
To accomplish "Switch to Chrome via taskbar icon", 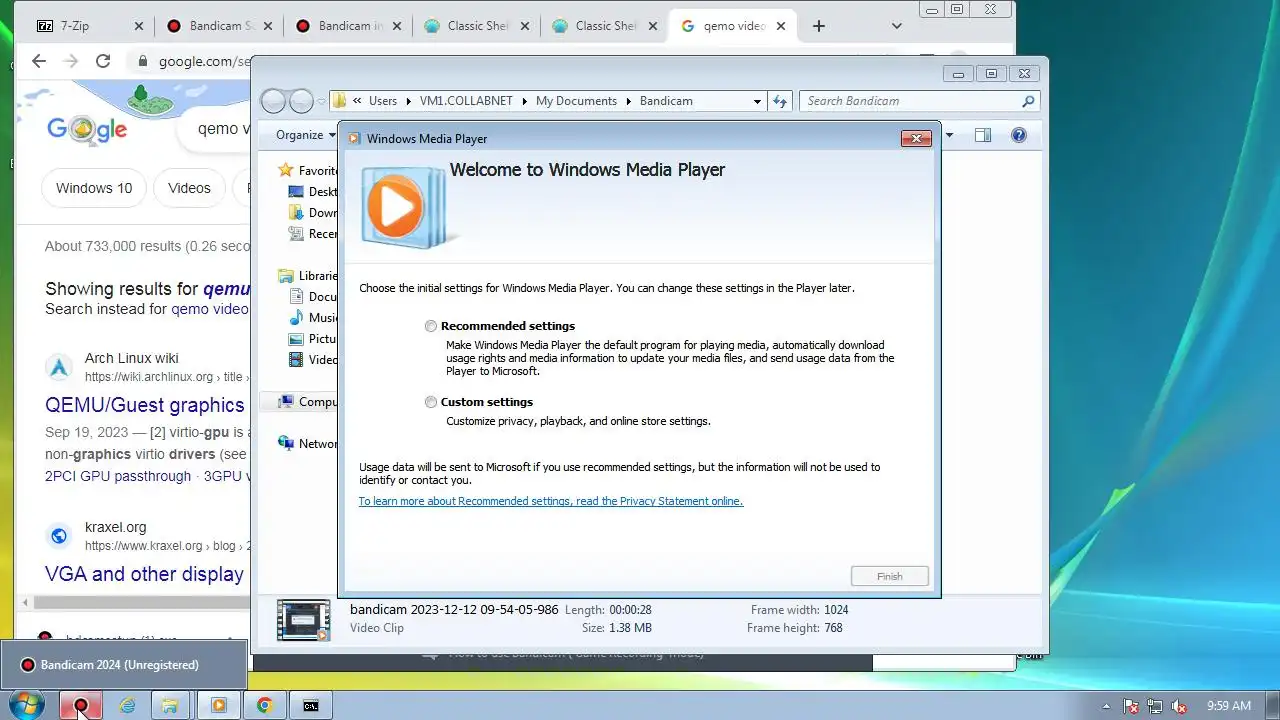I will pyautogui.click(x=264, y=705).
